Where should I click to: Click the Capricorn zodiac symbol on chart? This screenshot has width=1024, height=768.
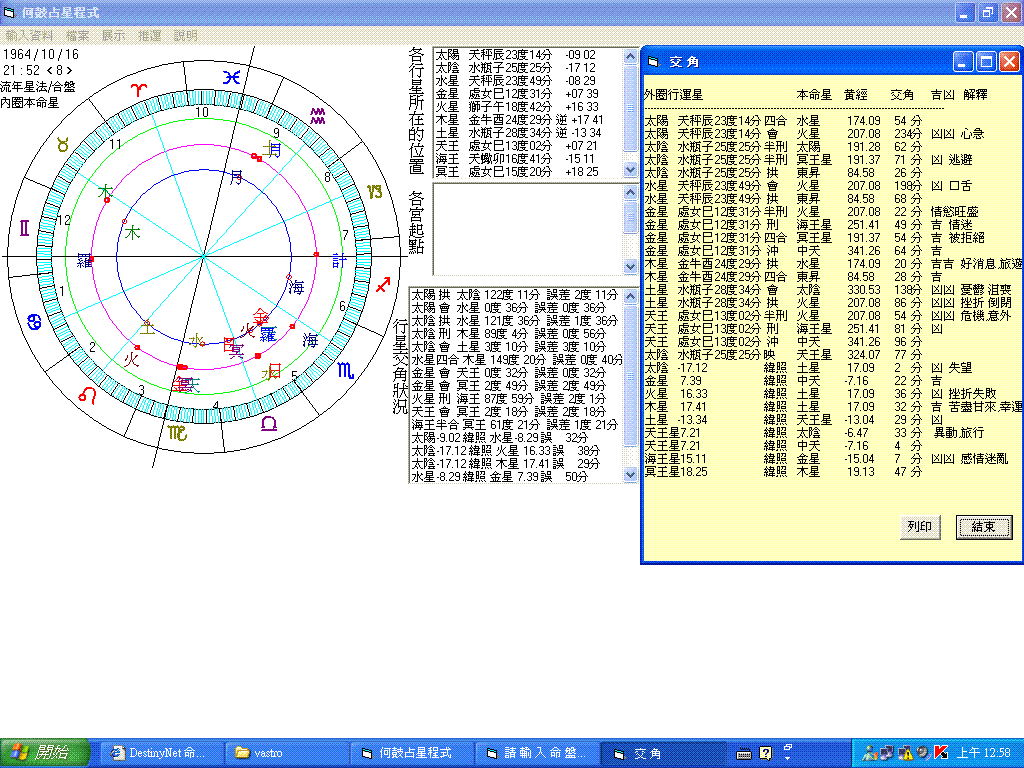coord(374,191)
